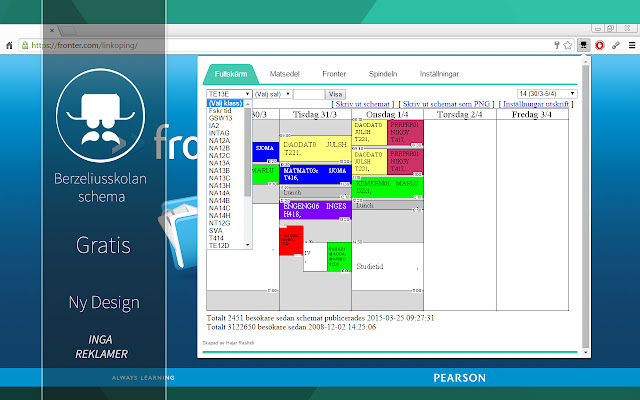Click class list scrollbar down arrow
This screenshot has height=400, width=640.
tap(248, 245)
